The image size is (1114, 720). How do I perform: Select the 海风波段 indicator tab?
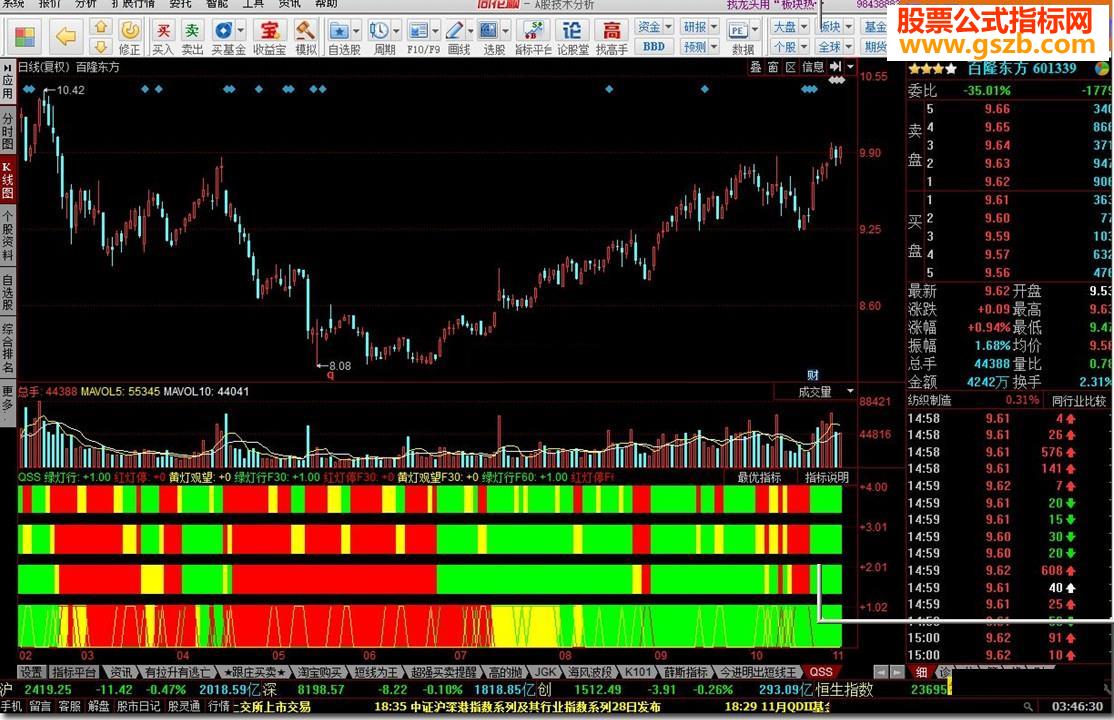pyautogui.click(x=590, y=672)
